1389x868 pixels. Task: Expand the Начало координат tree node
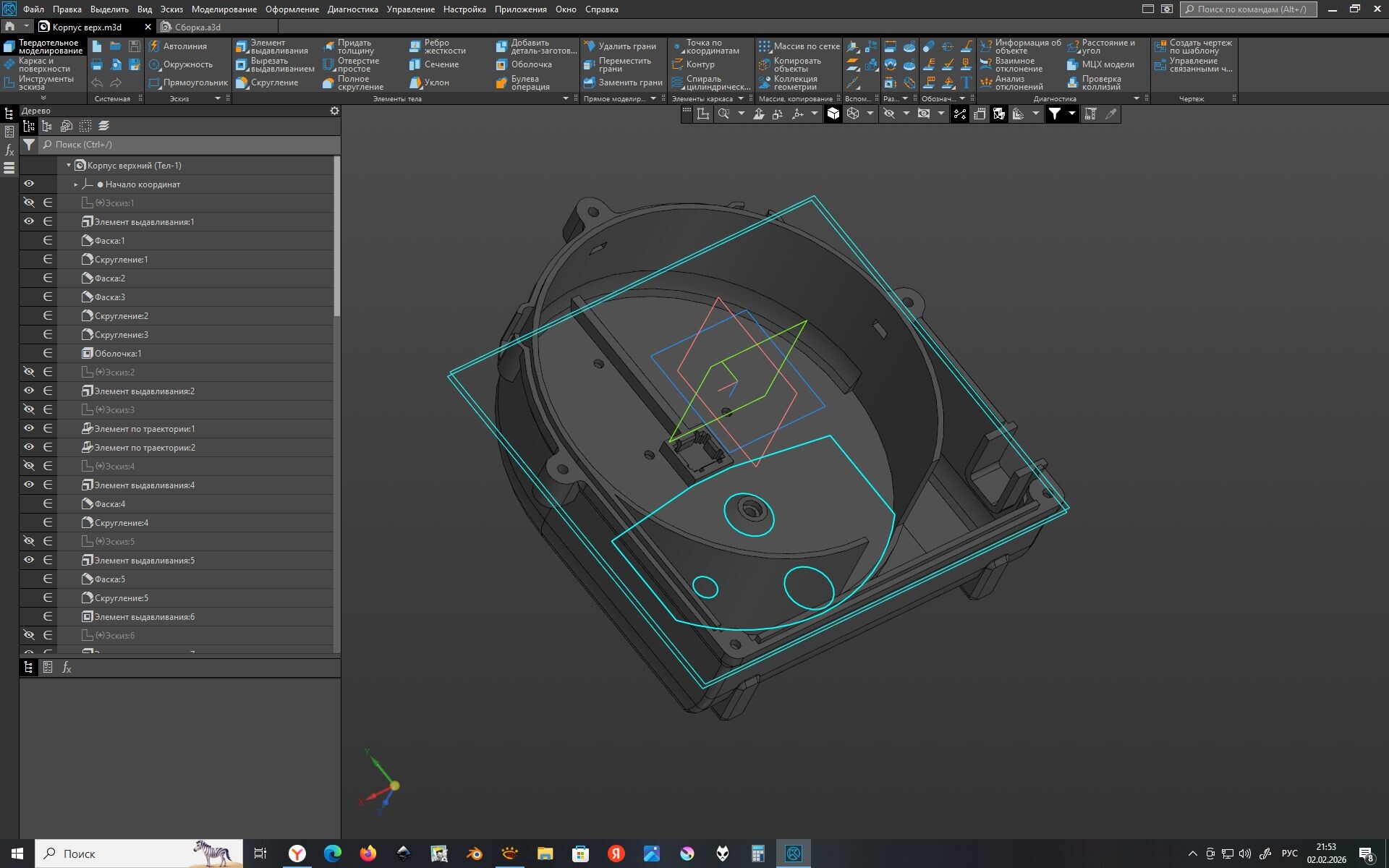tap(76, 184)
